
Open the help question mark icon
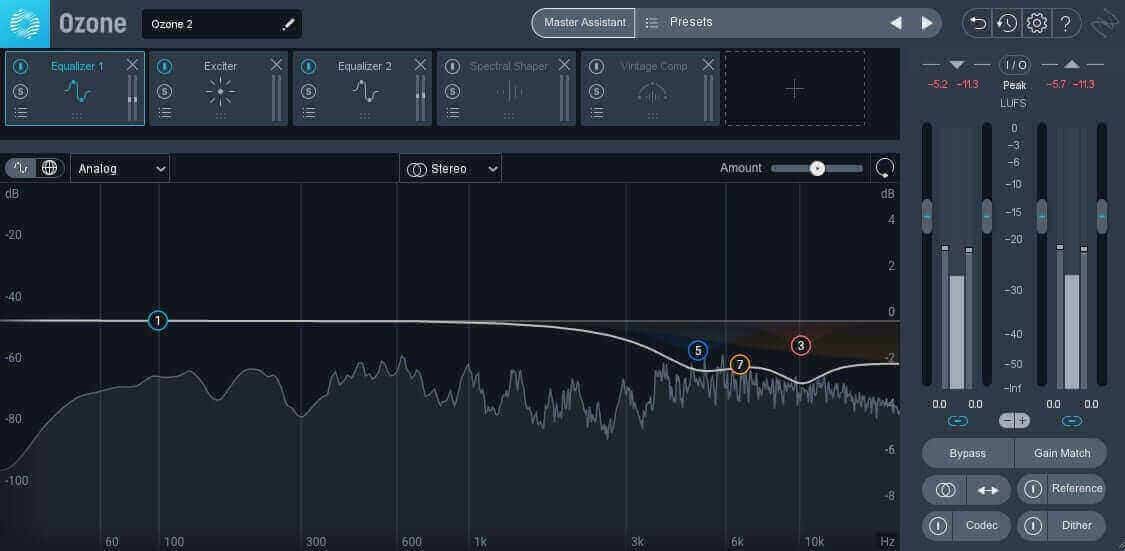1065,24
